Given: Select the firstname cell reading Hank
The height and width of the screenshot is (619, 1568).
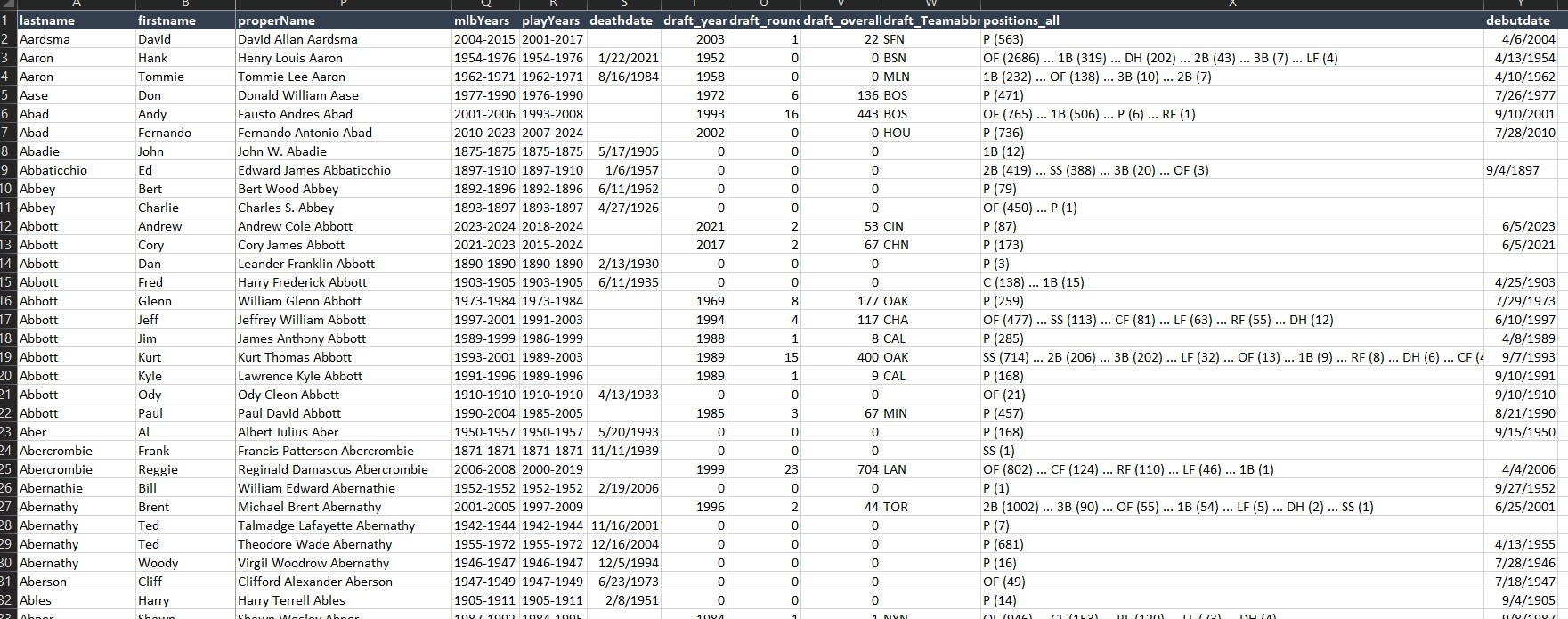Looking at the screenshot, I should 184,58.
